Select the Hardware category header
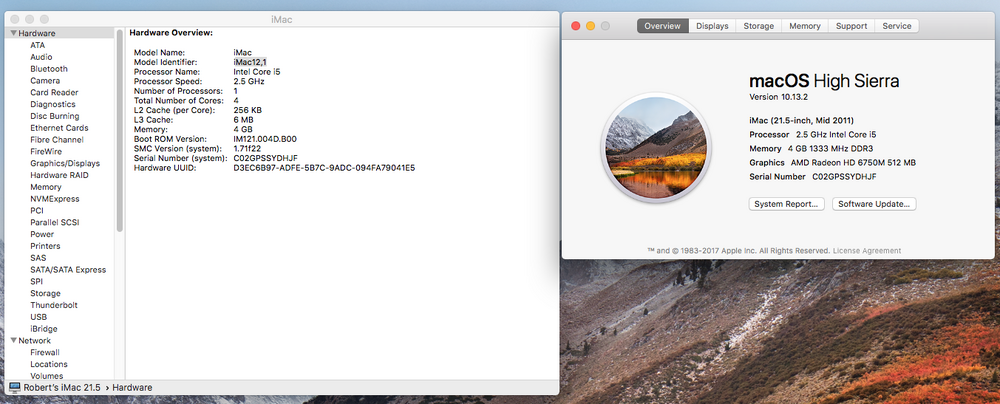The image size is (1000, 404). pos(37,33)
